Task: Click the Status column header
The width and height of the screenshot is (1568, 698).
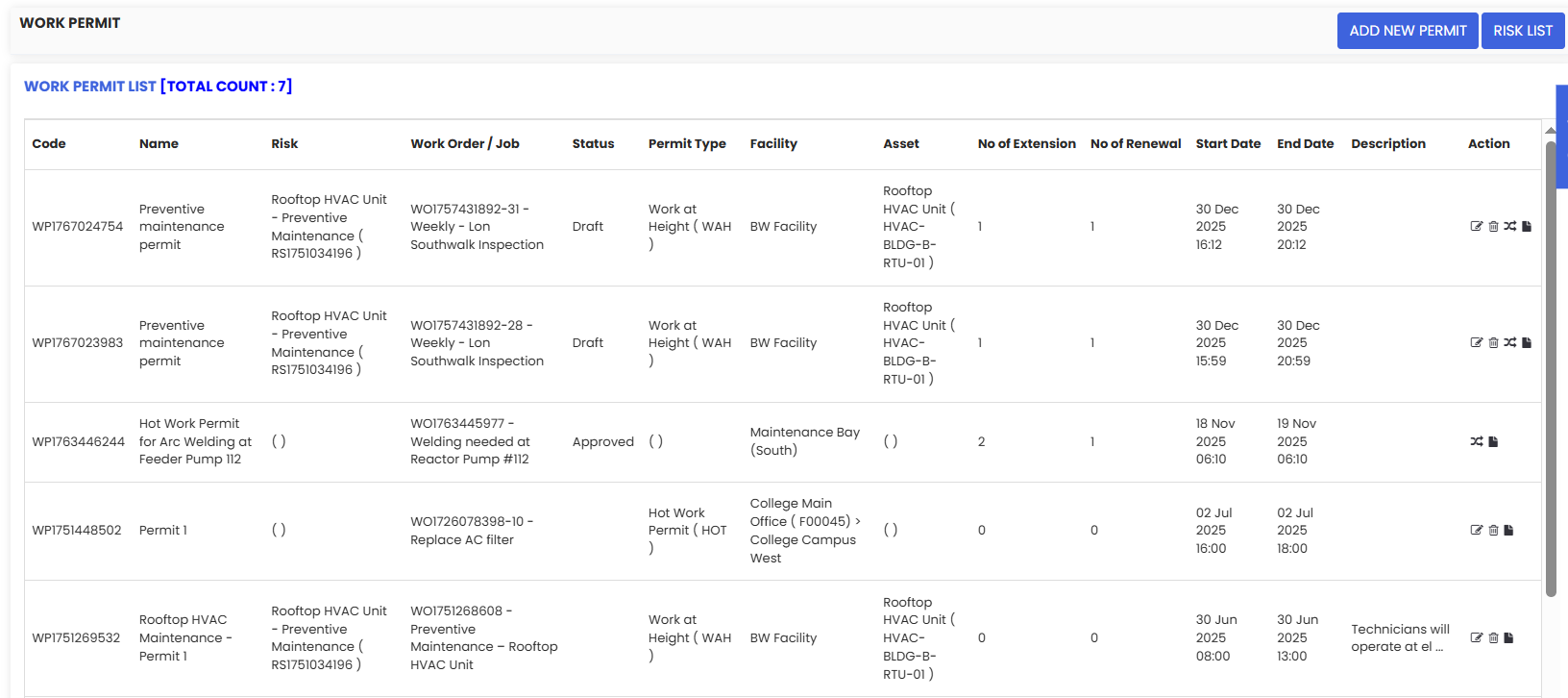Action: (593, 144)
